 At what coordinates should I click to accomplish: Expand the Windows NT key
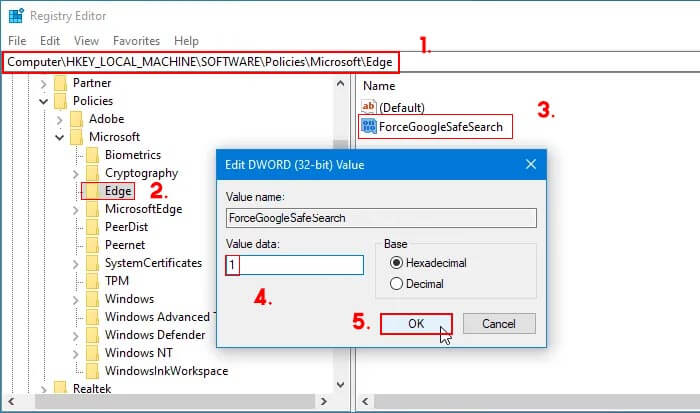(75, 354)
